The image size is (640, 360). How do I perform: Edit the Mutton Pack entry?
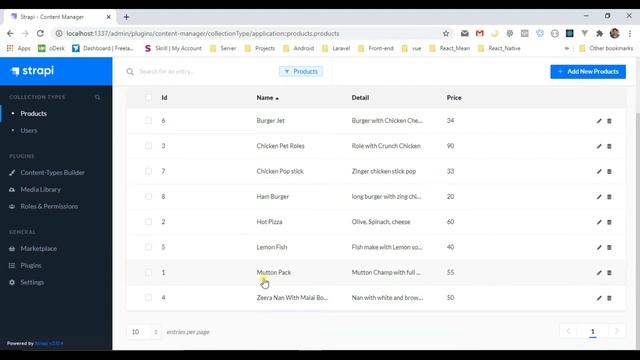click(599, 273)
